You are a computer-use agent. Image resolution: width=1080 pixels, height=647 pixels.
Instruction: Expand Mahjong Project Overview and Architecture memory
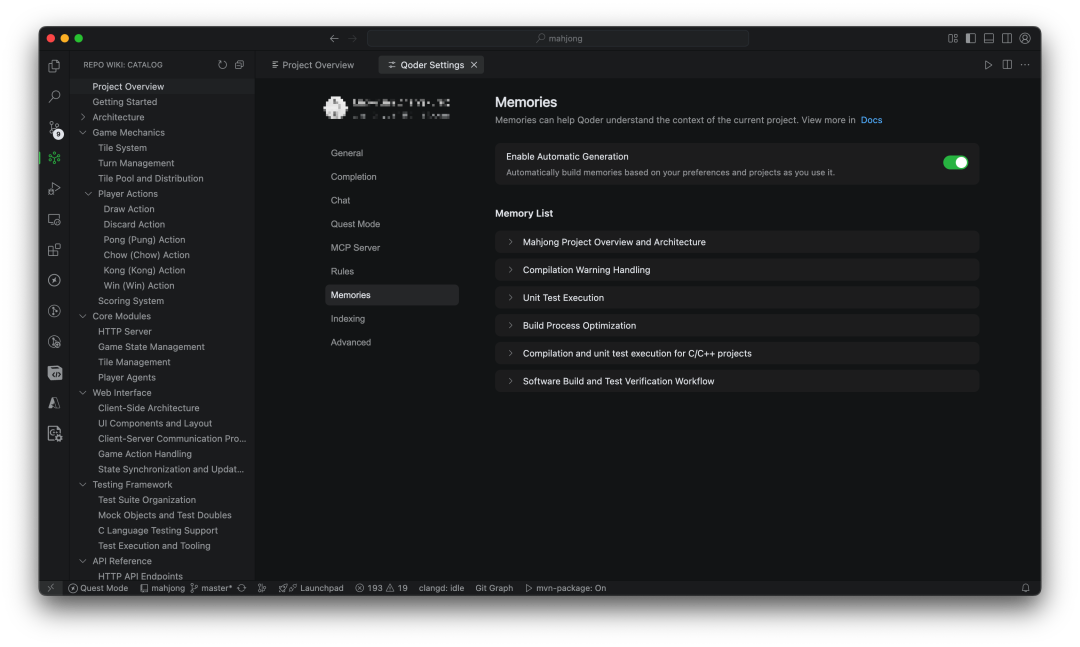pyautogui.click(x=613, y=242)
